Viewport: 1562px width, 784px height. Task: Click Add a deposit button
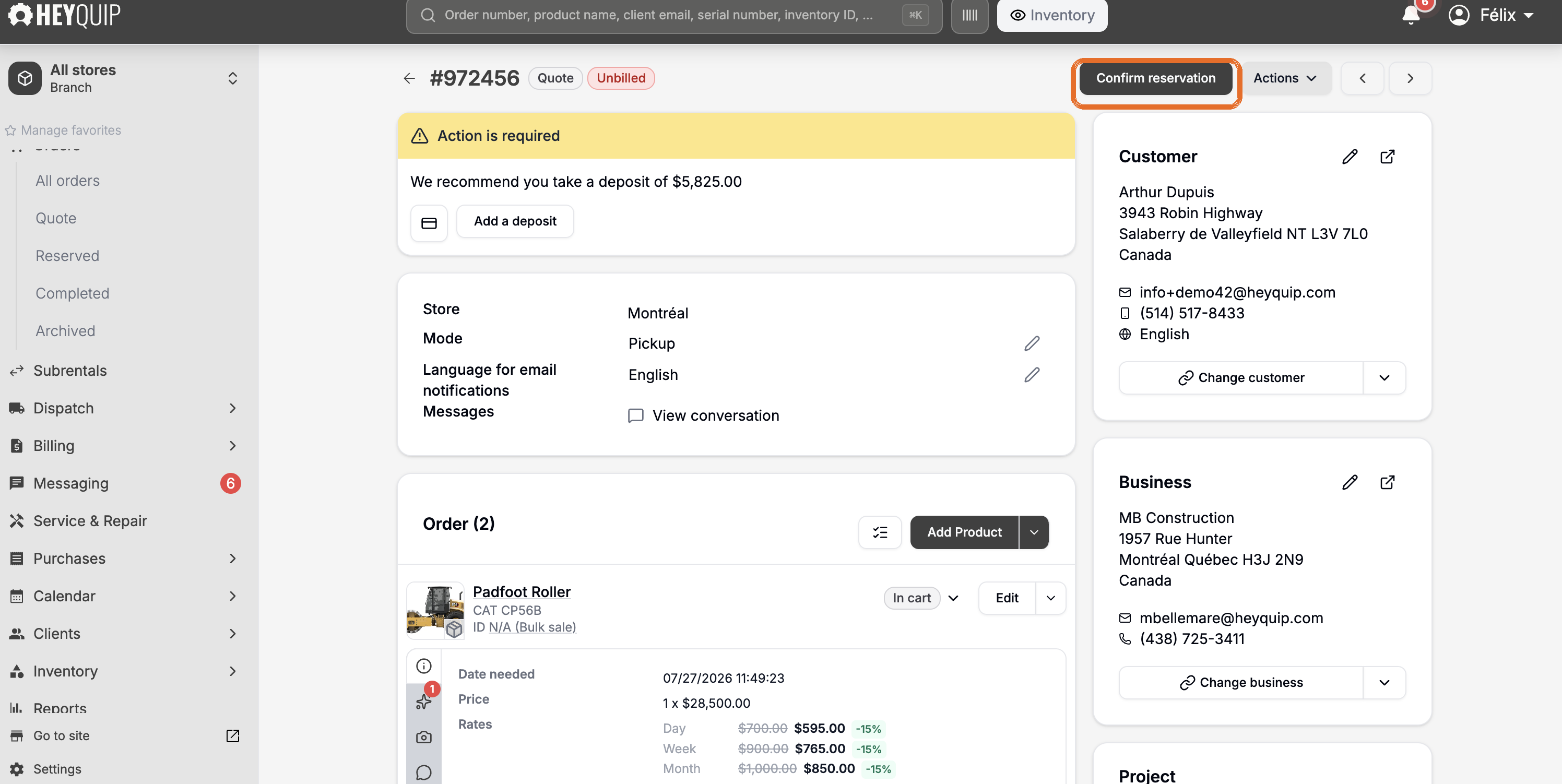pos(515,221)
